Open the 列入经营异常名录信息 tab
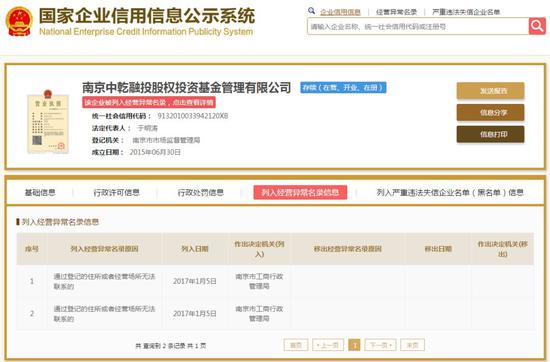 pos(300,192)
